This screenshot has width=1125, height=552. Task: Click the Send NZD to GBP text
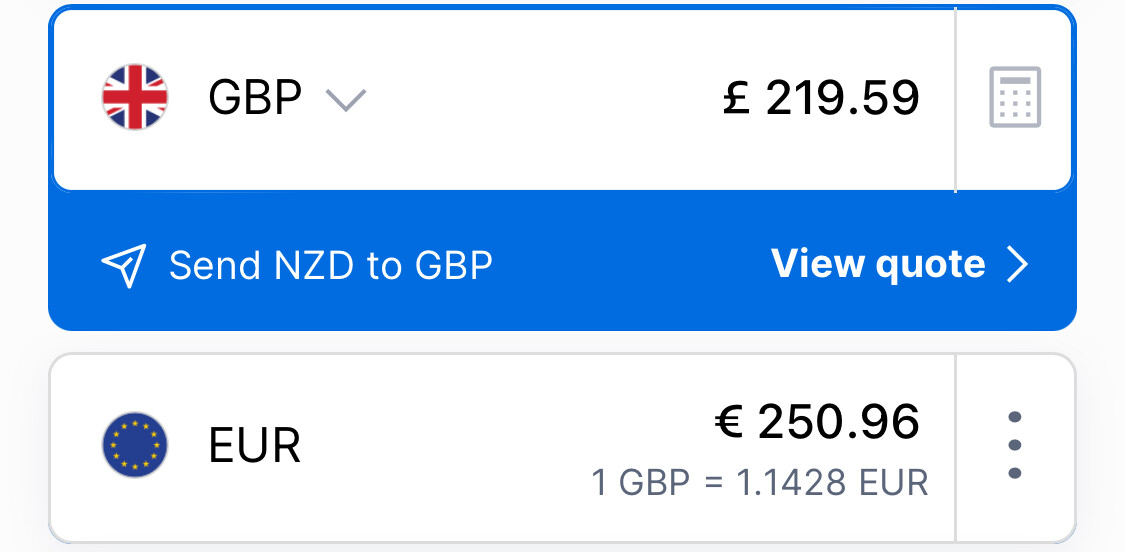[x=331, y=266]
